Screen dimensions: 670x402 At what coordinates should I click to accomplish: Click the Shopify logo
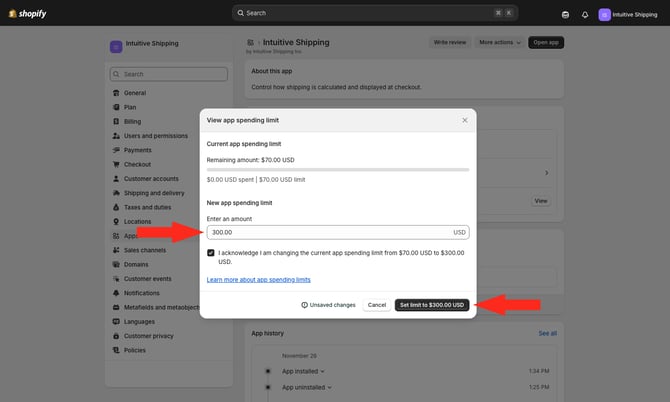27,13
